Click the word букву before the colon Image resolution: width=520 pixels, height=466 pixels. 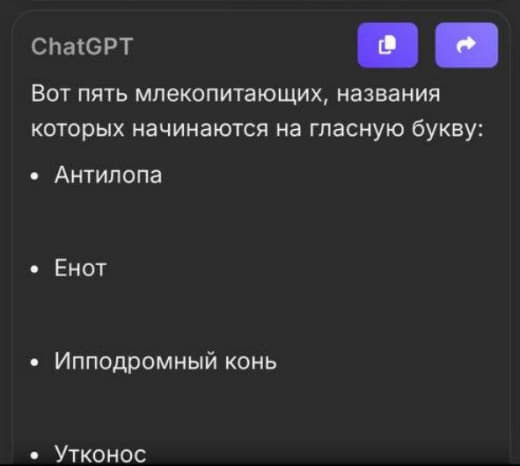(443, 129)
